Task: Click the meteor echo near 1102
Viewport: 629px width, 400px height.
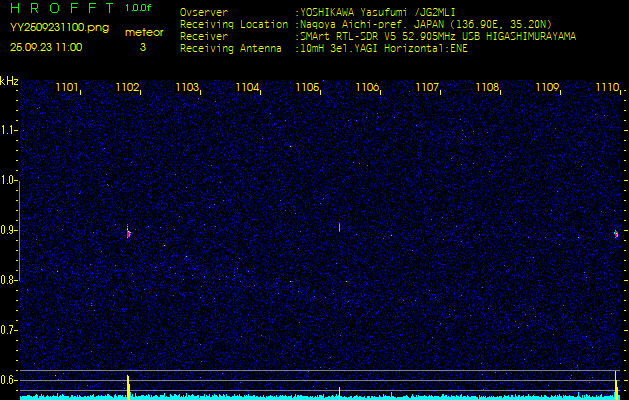Action: pyautogui.click(x=128, y=232)
